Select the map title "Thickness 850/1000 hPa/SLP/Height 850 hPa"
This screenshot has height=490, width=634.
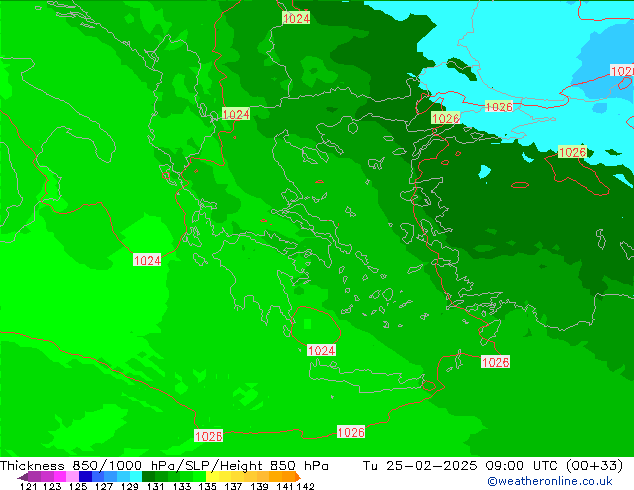(164, 466)
